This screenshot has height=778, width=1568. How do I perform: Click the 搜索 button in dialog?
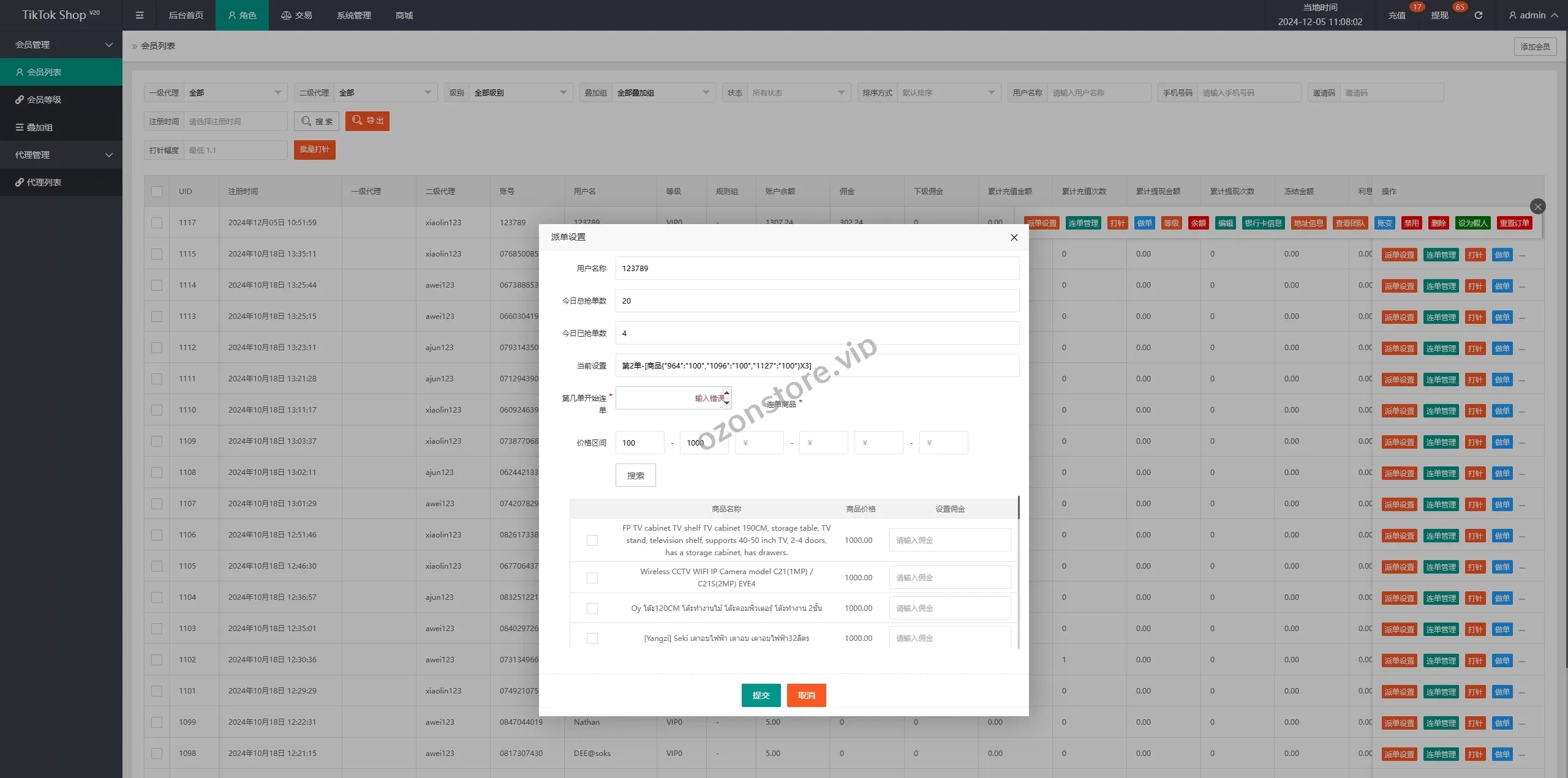(x=635, y=476)
